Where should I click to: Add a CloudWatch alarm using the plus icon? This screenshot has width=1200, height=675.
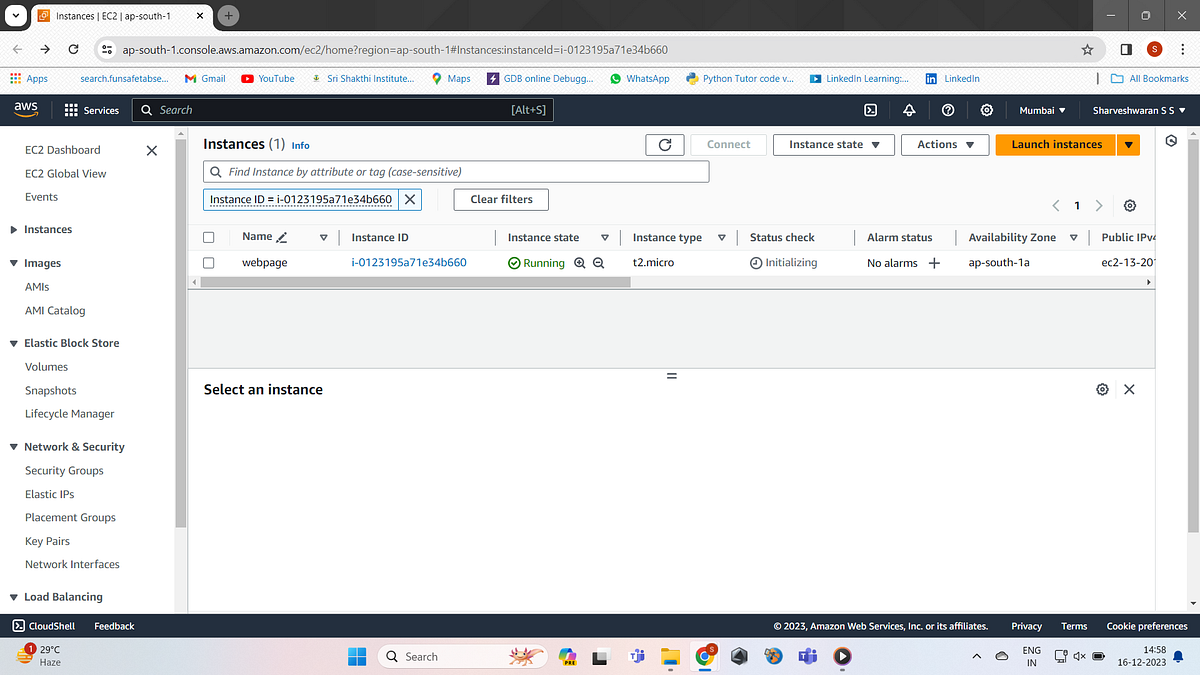click(934, 262)
